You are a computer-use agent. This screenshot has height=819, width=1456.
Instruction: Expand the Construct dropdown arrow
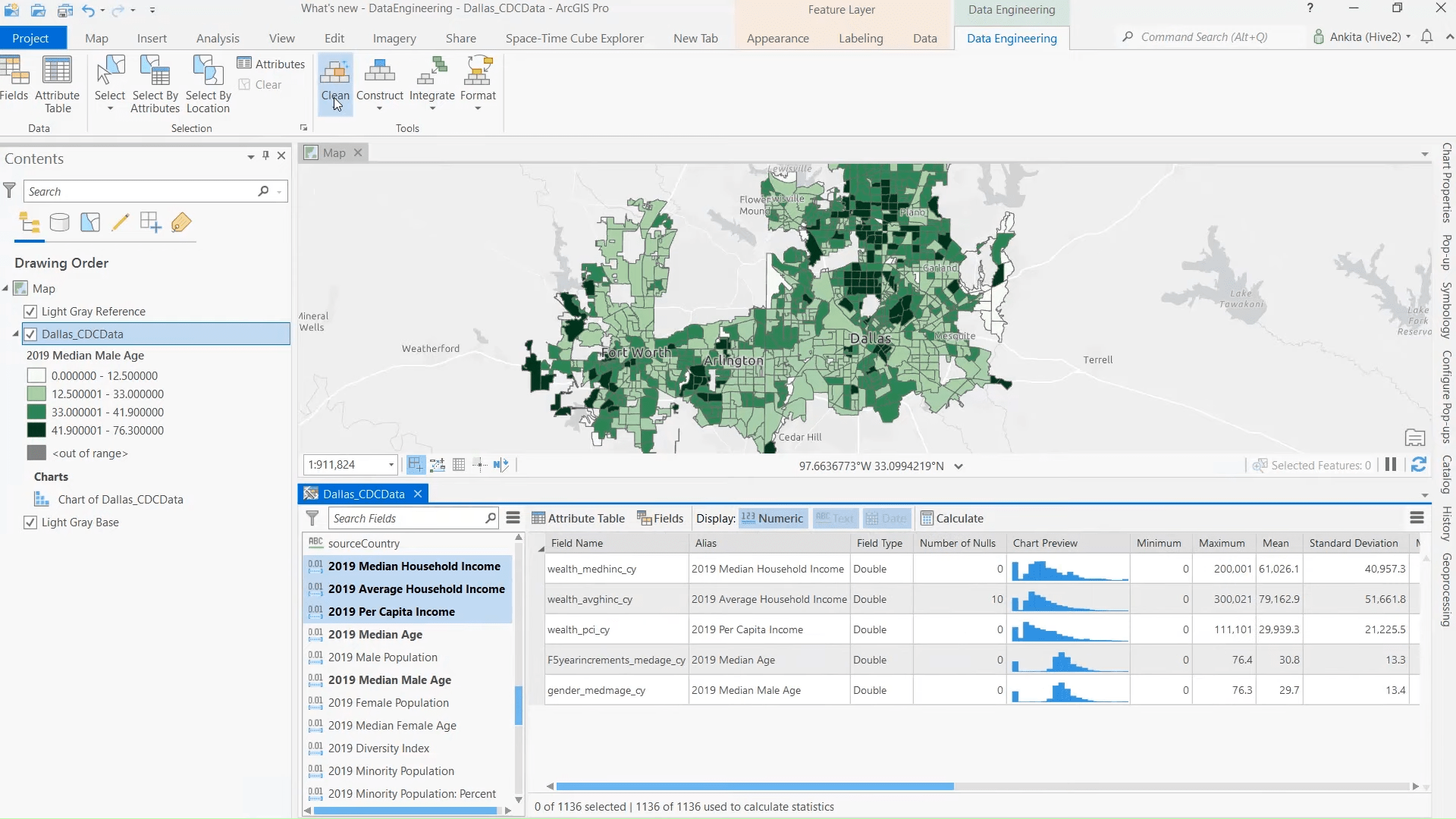(380, 108)
